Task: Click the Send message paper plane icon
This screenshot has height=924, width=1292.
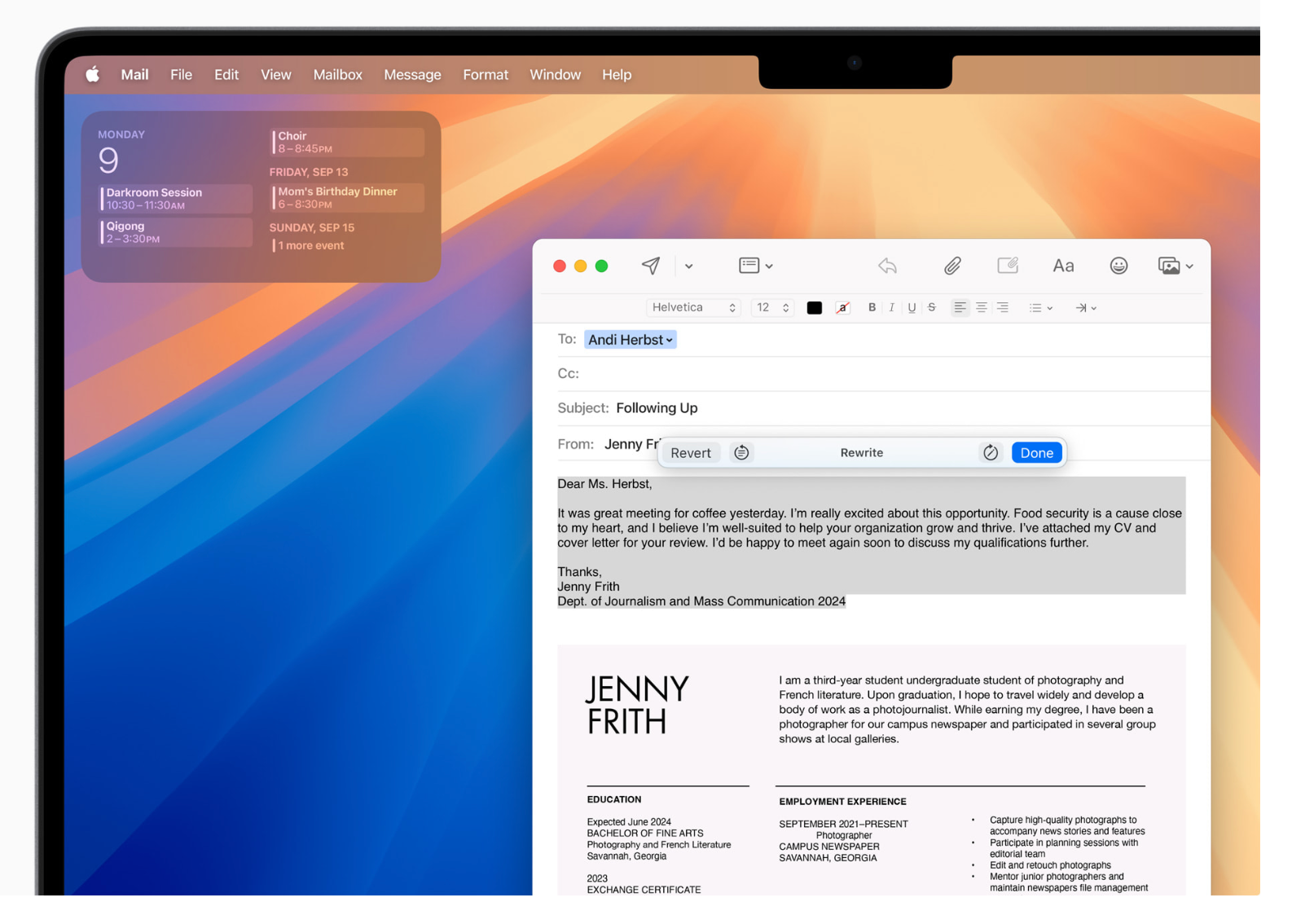Action: click(x=650, y=266)
